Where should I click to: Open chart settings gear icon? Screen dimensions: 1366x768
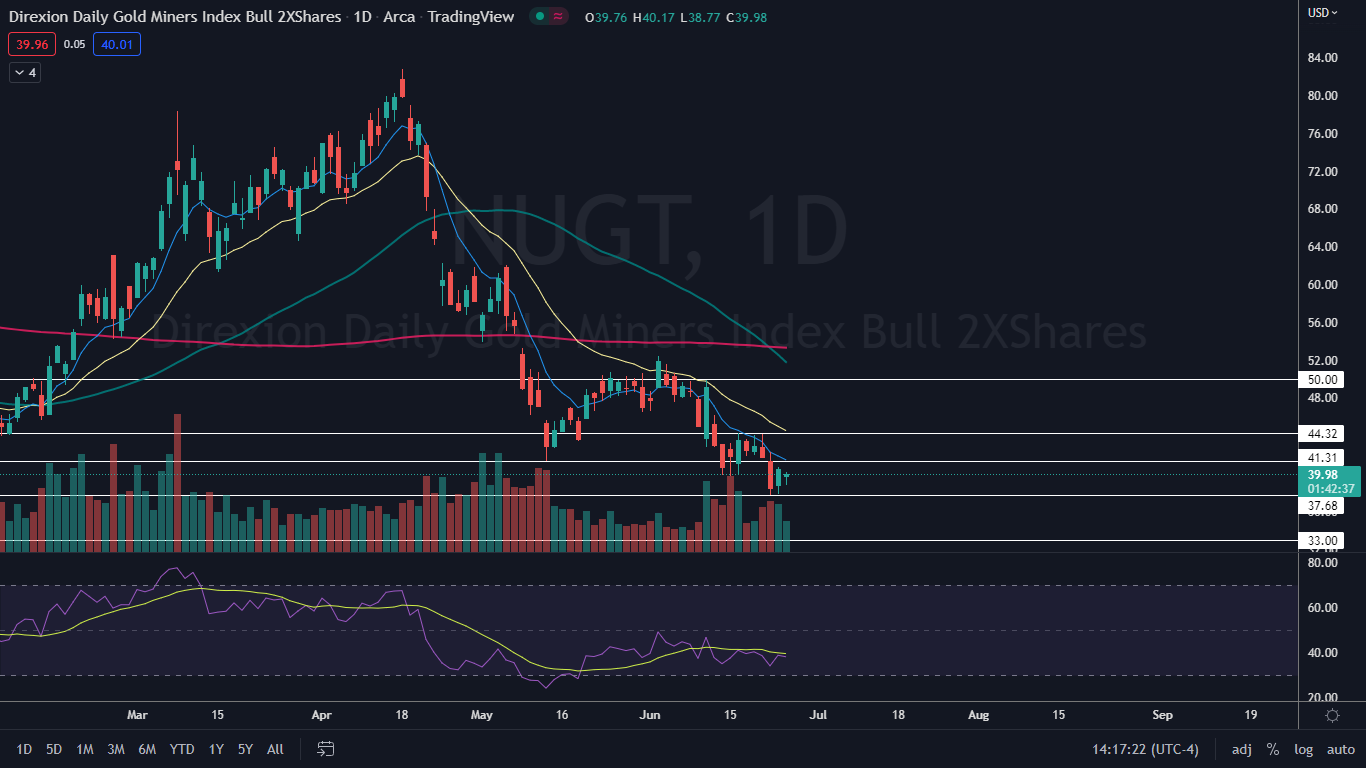(x=1332, y=716)
